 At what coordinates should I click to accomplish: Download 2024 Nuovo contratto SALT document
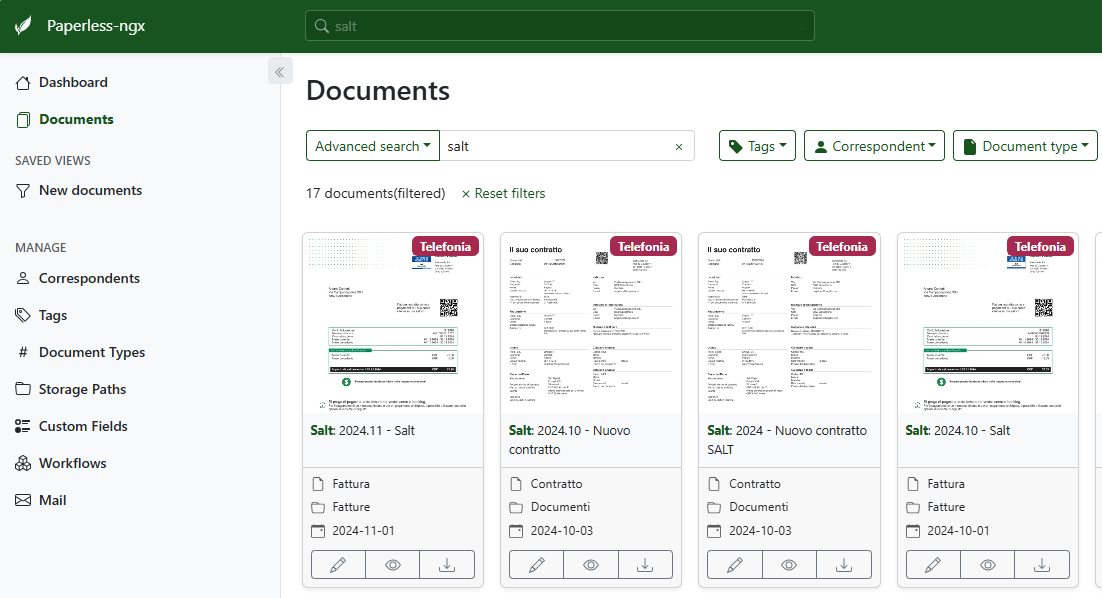click(x=843, y=565)
